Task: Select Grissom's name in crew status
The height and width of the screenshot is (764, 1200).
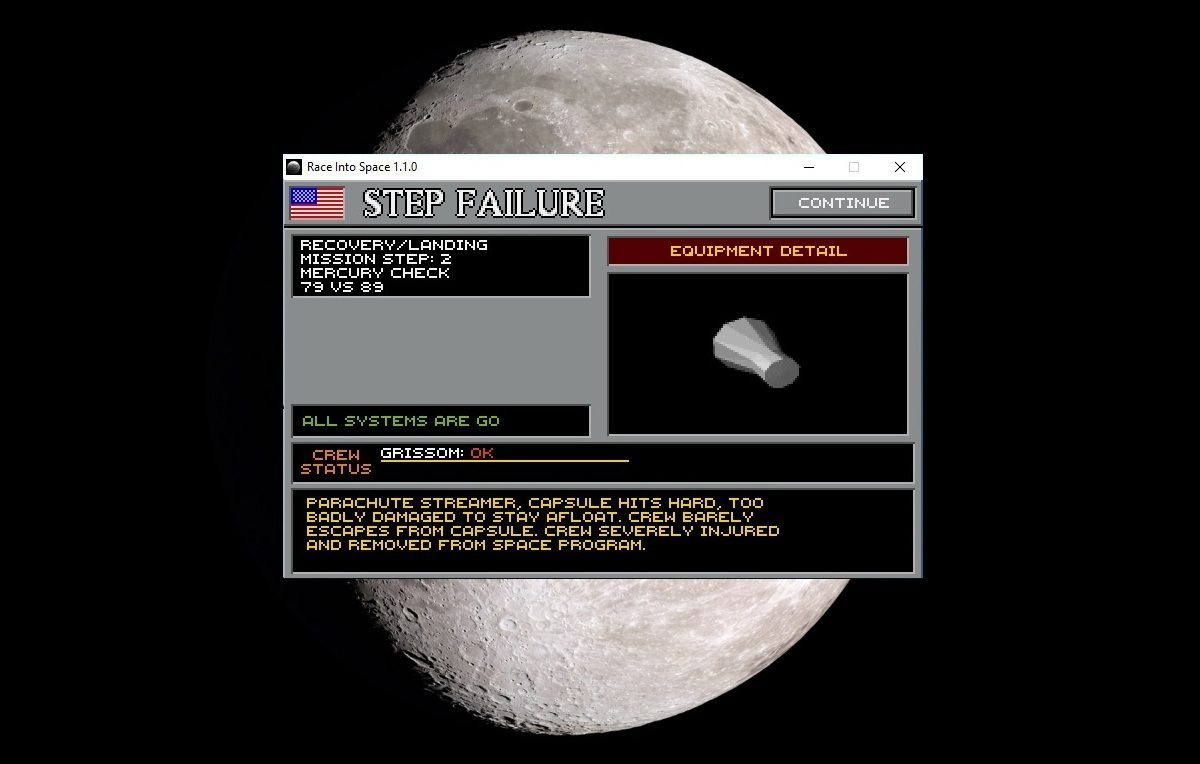Action: tap(422, 453)
